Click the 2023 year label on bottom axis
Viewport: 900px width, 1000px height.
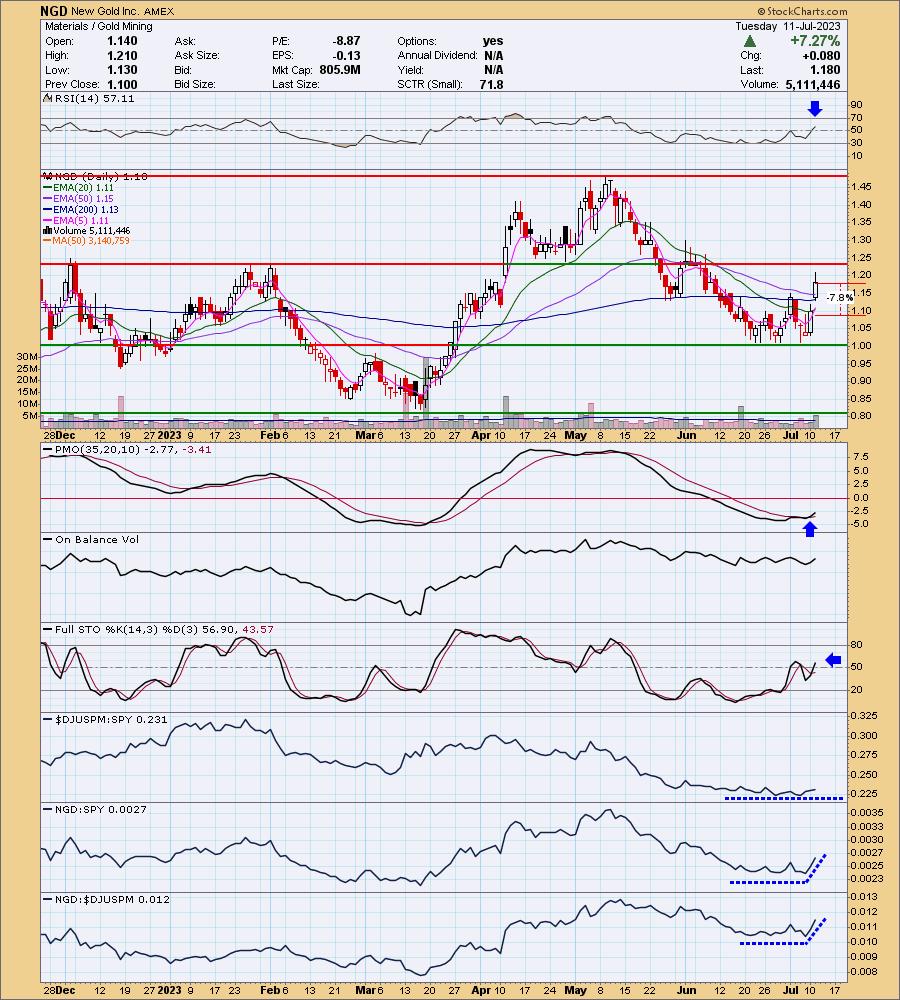[169, 990]
